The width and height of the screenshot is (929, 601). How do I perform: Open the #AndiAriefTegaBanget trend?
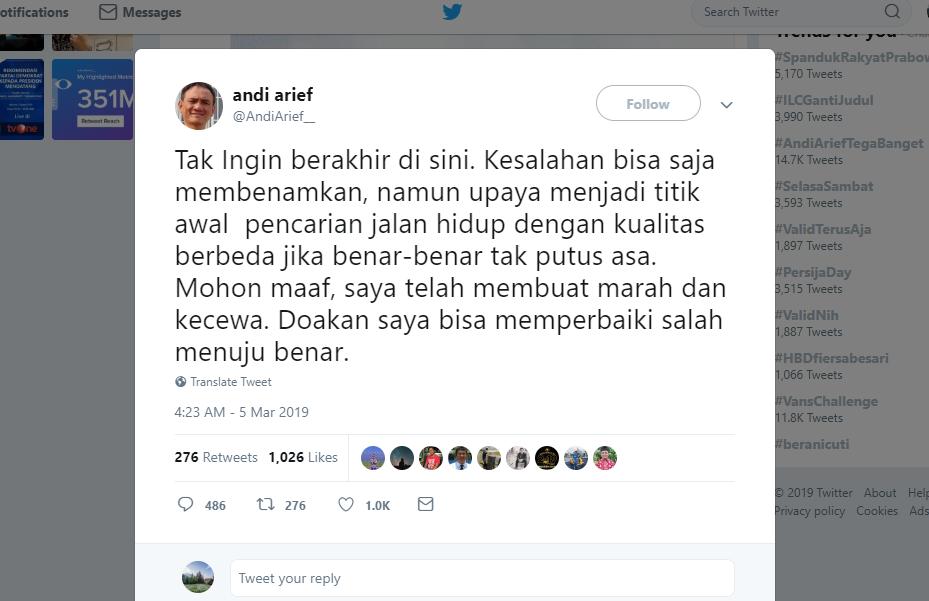tap(850, 143)
